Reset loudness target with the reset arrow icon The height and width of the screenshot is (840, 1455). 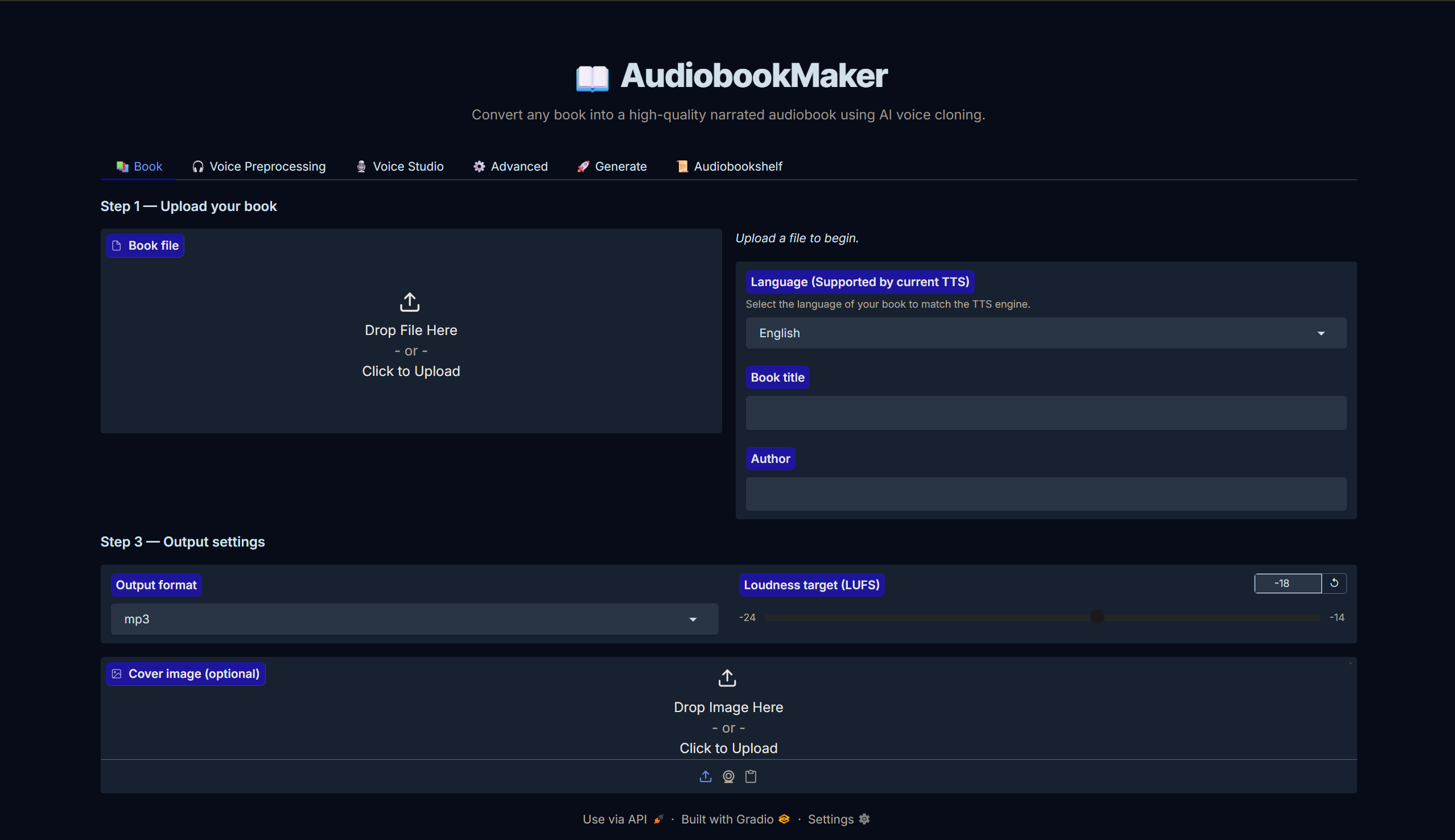coord(1334,584)
